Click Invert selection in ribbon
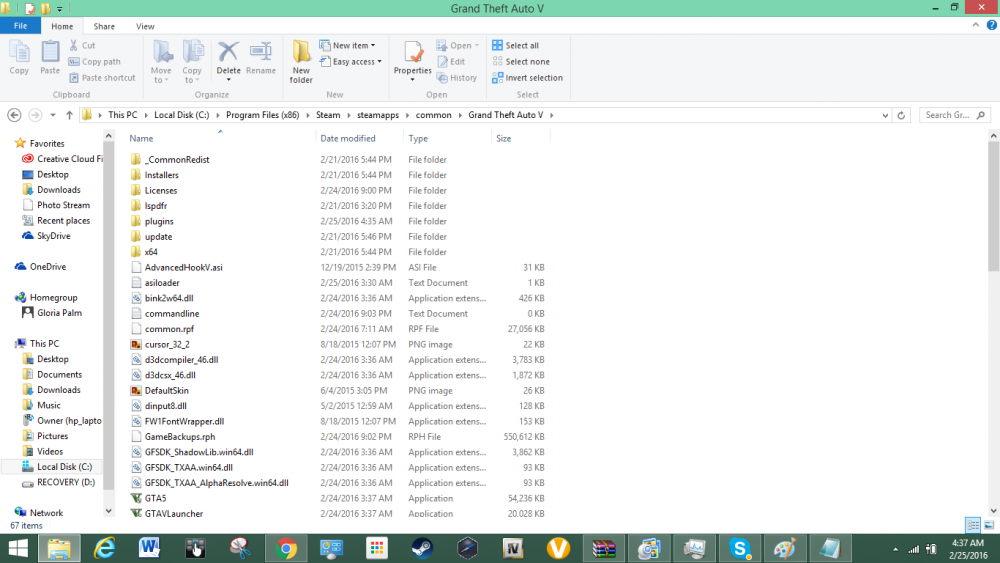 [x=527, y=78]
